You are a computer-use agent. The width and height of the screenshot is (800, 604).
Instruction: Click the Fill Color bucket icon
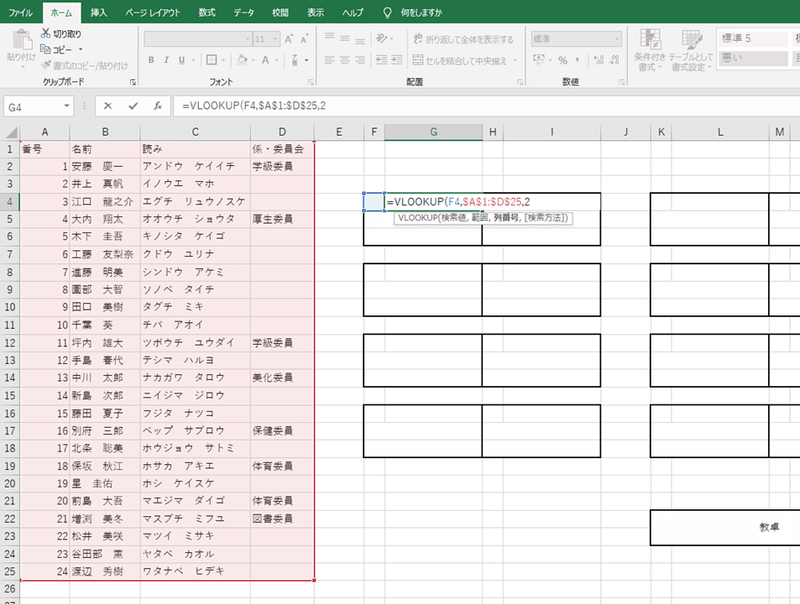242,60
